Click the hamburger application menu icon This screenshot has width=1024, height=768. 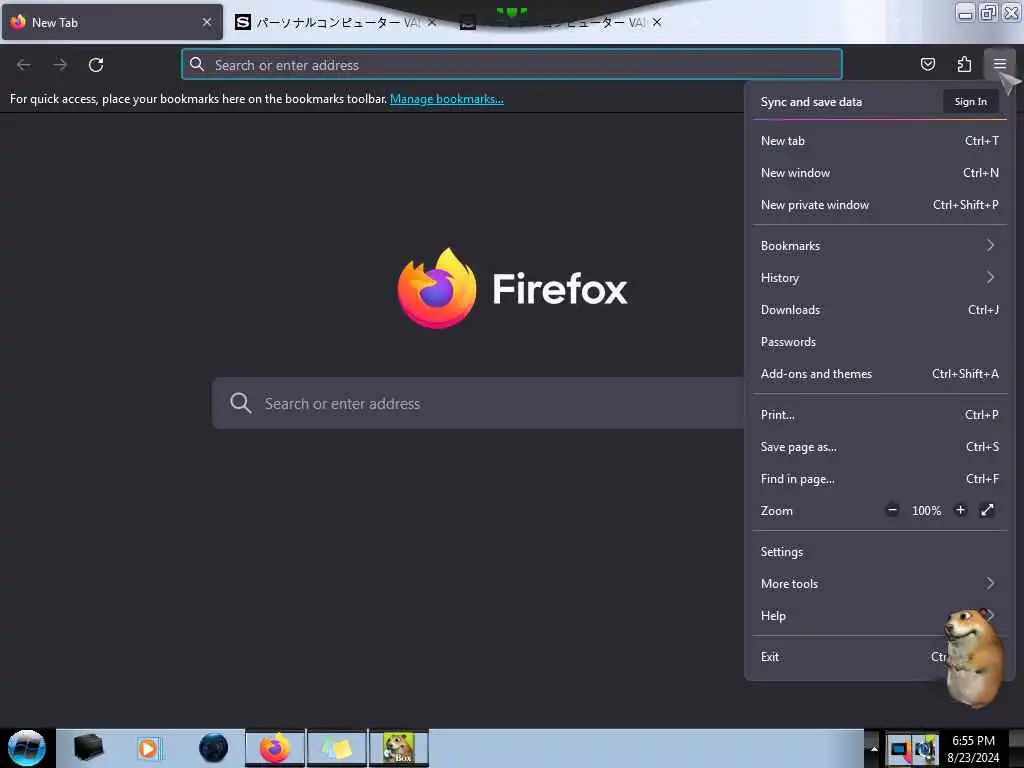999,64
